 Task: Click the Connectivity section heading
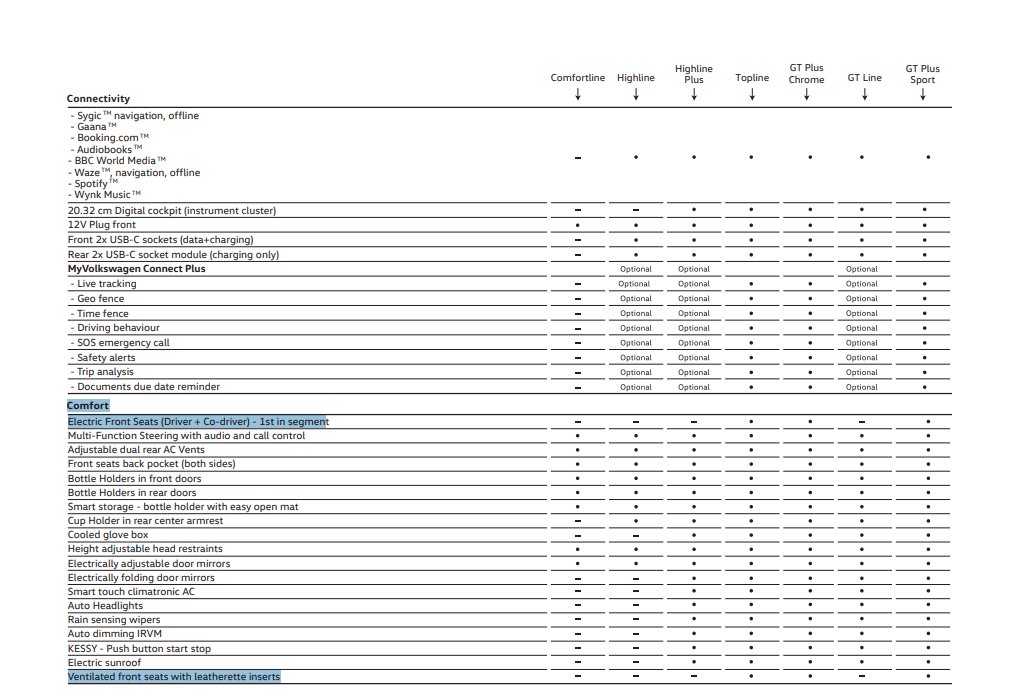coord(98,99)
